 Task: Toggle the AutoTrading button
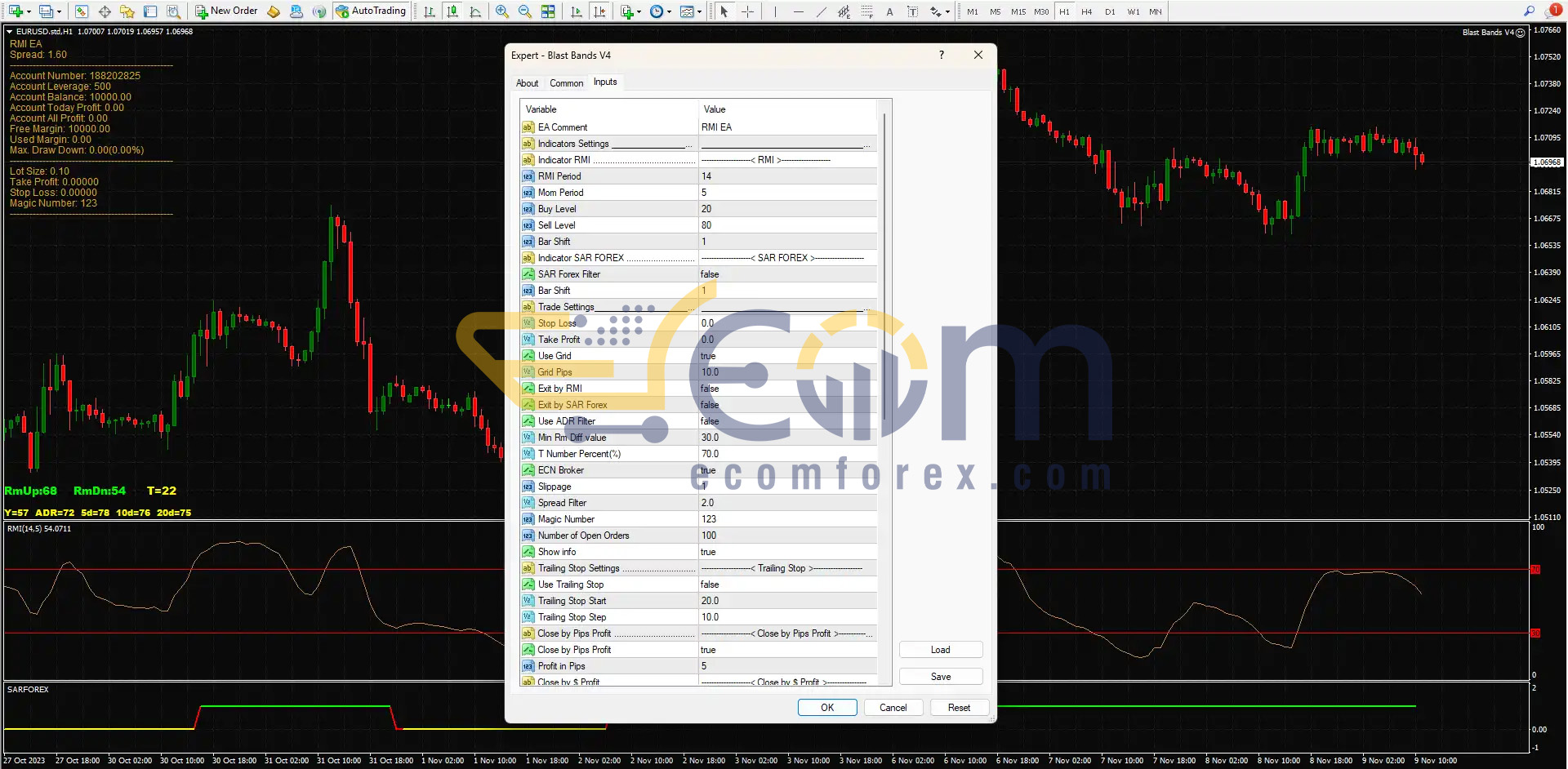click(371, 11)
